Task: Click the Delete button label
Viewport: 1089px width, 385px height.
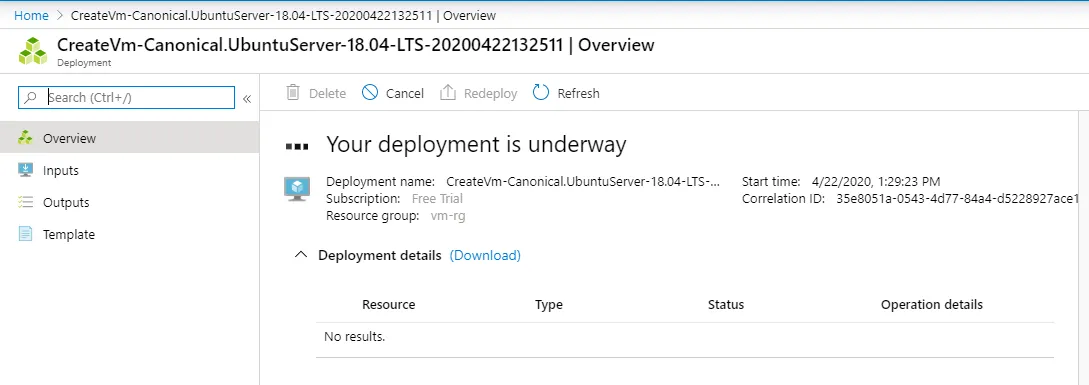Action: coord(327,93)
